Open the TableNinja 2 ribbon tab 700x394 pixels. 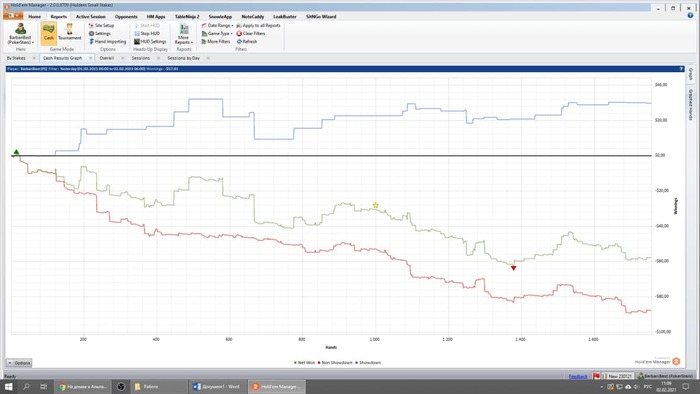pyautogui.click(x=187, y=17)
